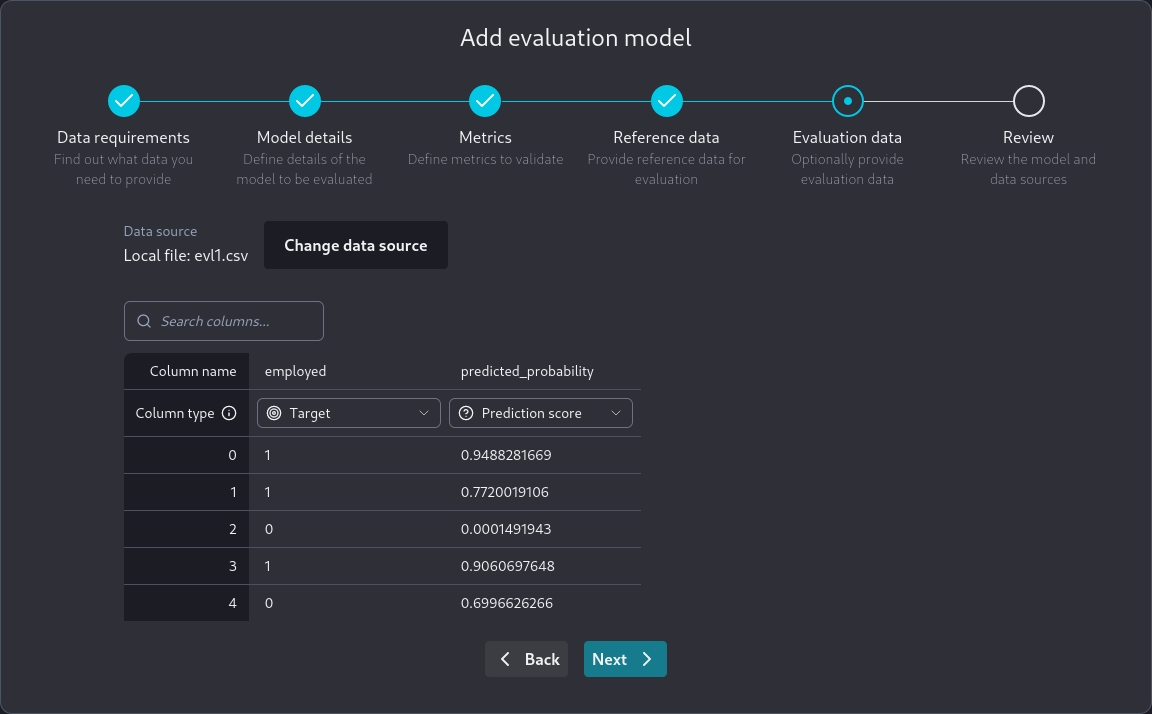
Task: Click the Metrics step checkmark icon
Action: point(485,101)
